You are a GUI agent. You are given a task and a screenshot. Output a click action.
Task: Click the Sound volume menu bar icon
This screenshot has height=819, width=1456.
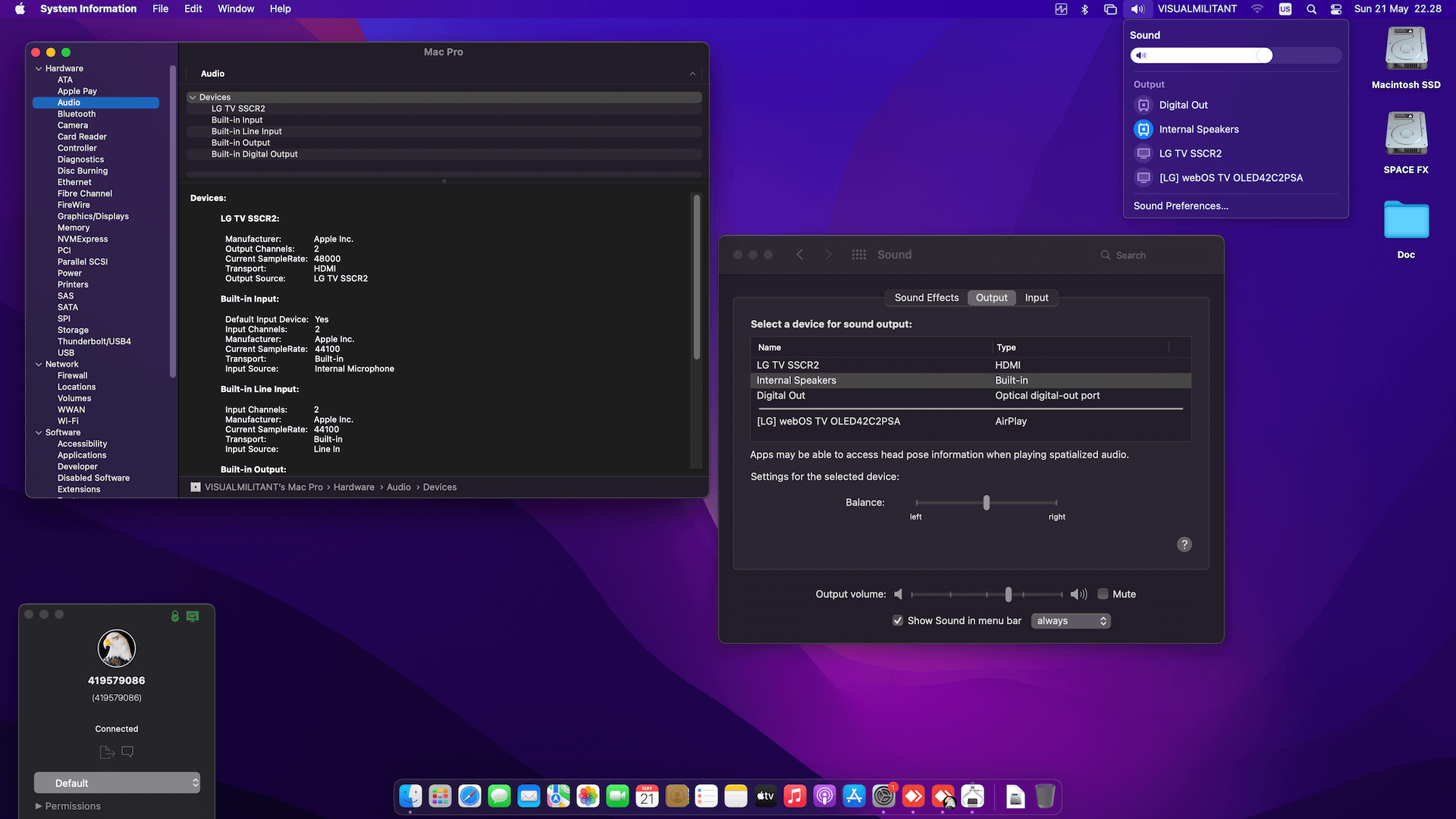pyautogui.click(x=1137, y=9)
